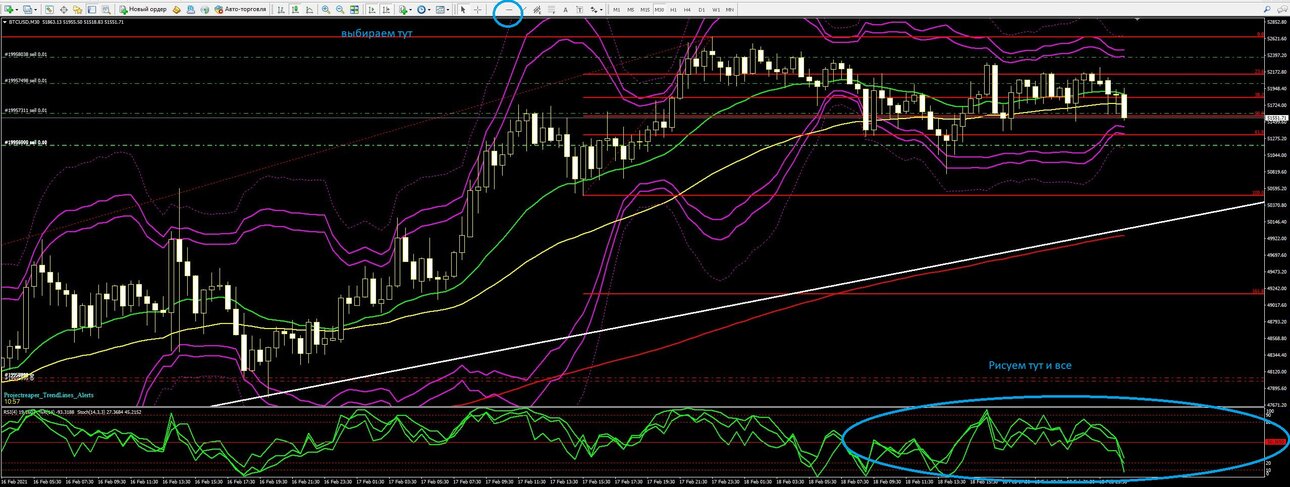
Task: Select the arrows objects tool
Action: (x=594, y=9)
